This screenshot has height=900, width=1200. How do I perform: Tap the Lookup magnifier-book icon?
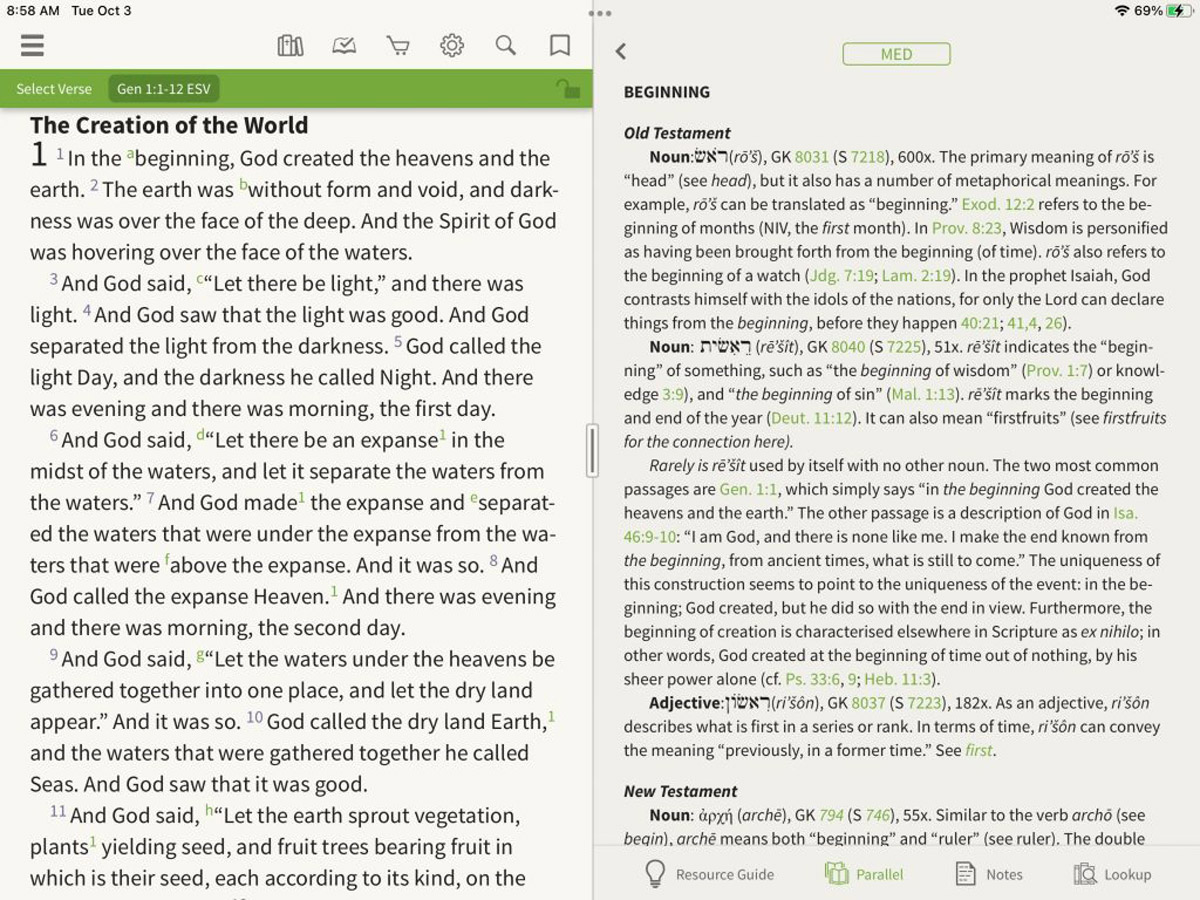1084,874
